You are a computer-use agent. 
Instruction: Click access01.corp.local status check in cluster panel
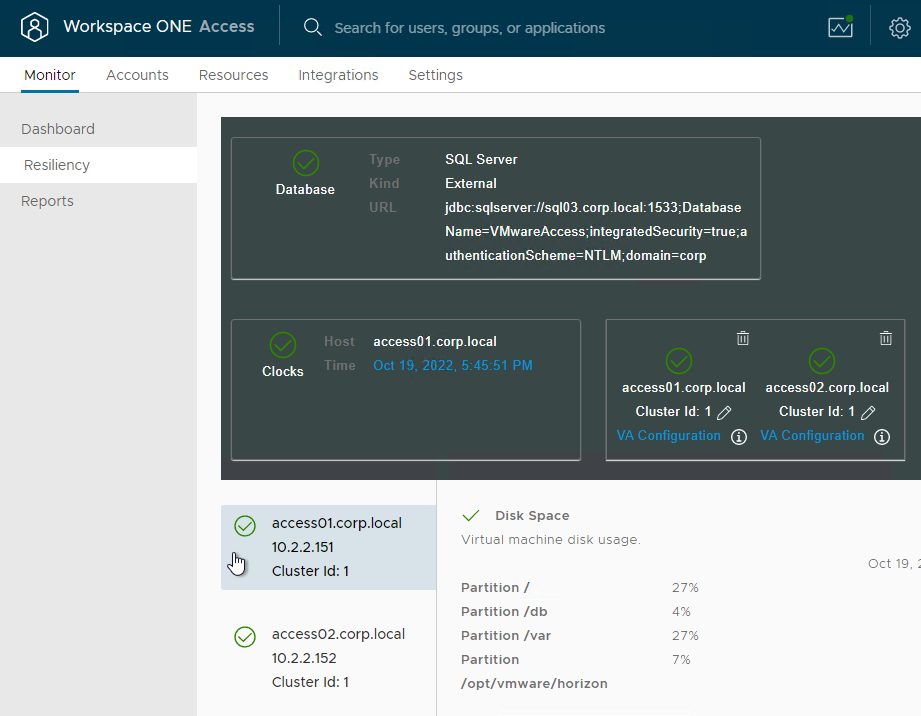[x=679, y=361]
